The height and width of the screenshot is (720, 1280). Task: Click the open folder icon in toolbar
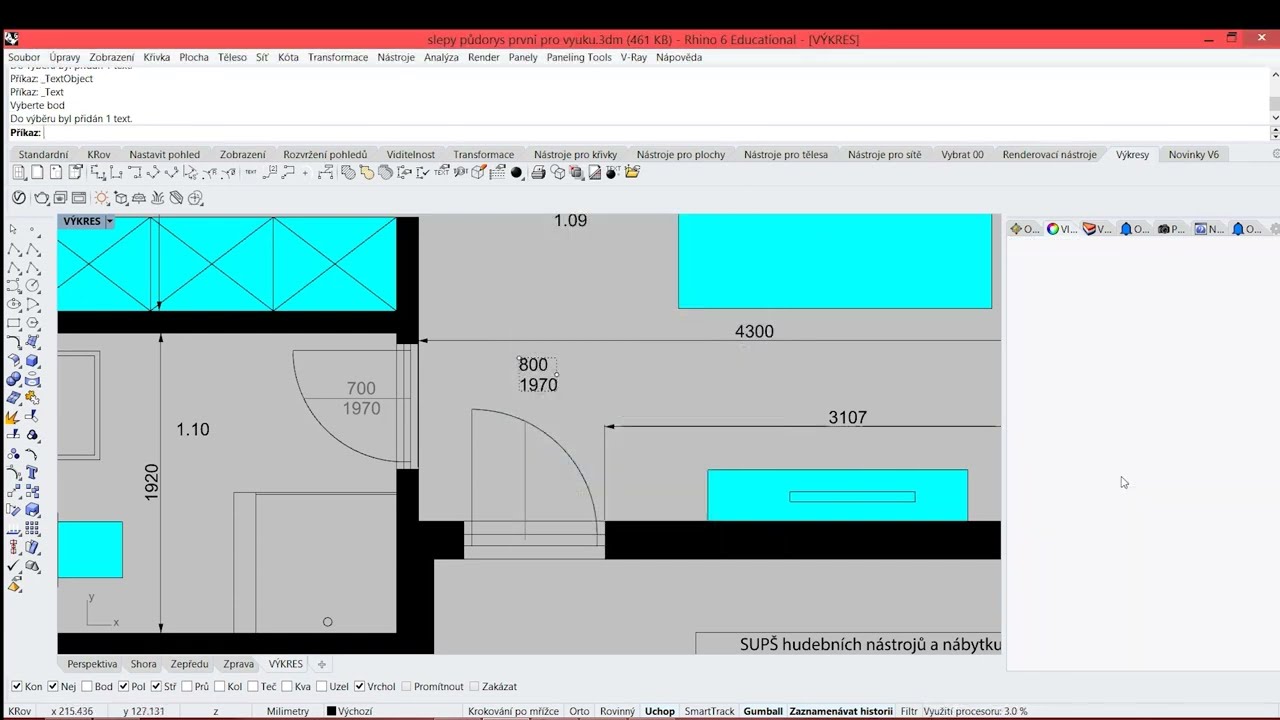pyautogui.click(x=631, y=172)
